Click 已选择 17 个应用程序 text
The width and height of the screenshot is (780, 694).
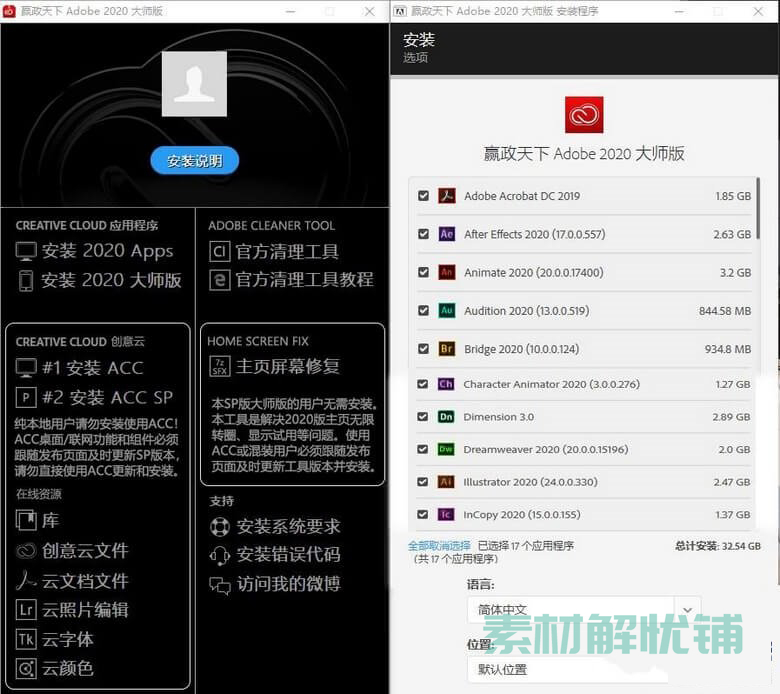point(526,546)
